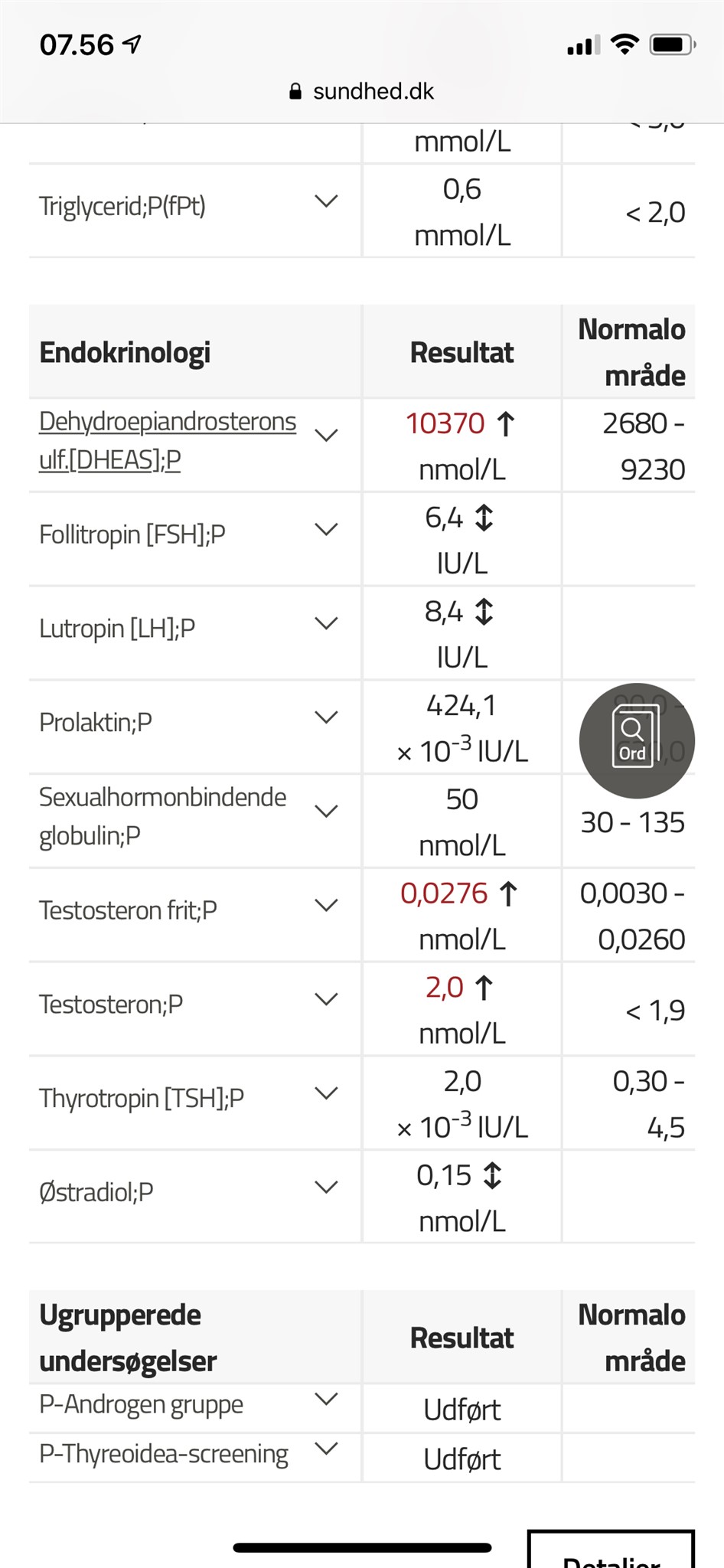Expand the Follitropin [FSH] row details
The image size is (724, 1568).
click(327, 529)
